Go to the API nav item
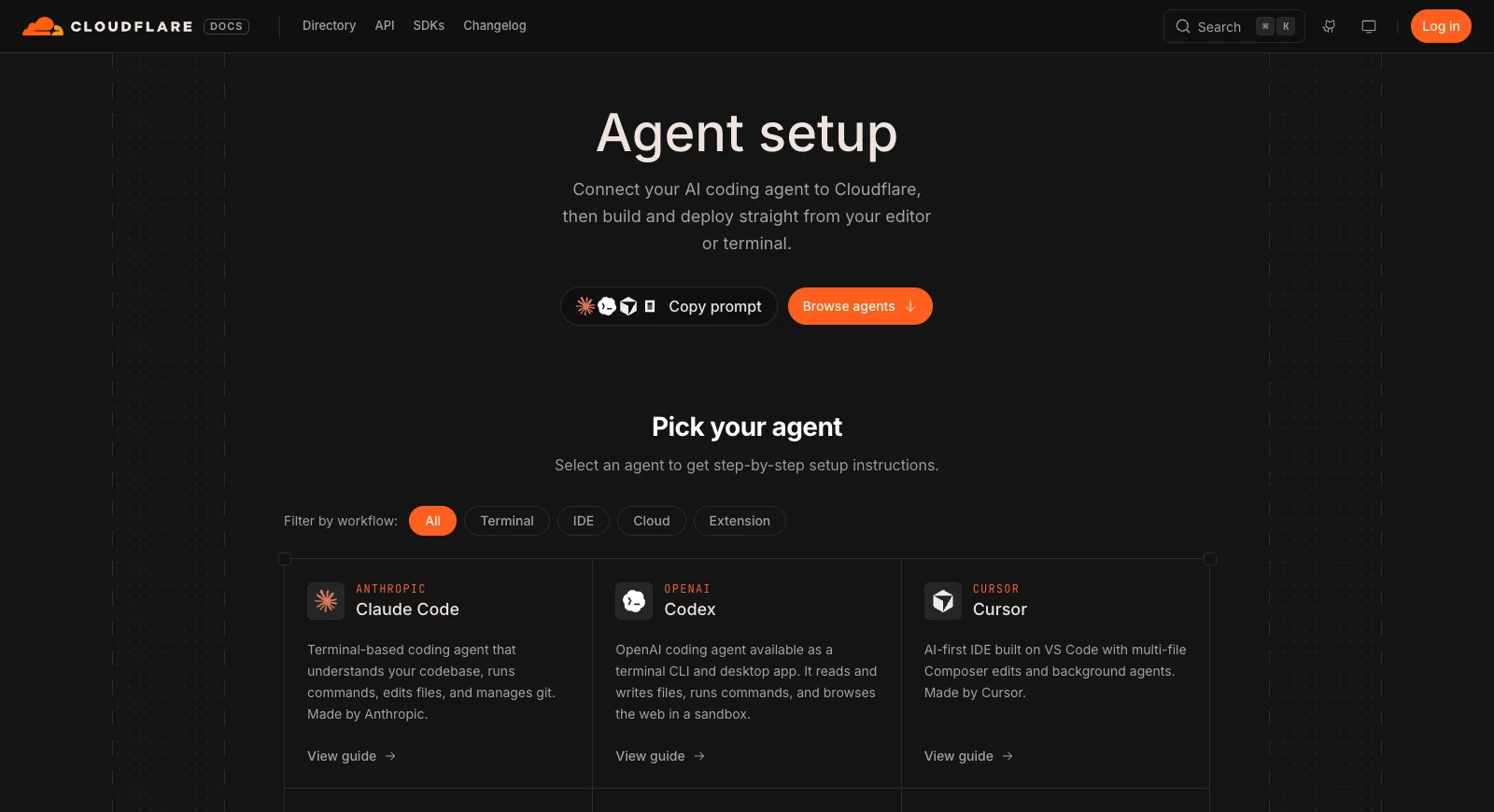The image size is (1494, 812). click(385, 26)
